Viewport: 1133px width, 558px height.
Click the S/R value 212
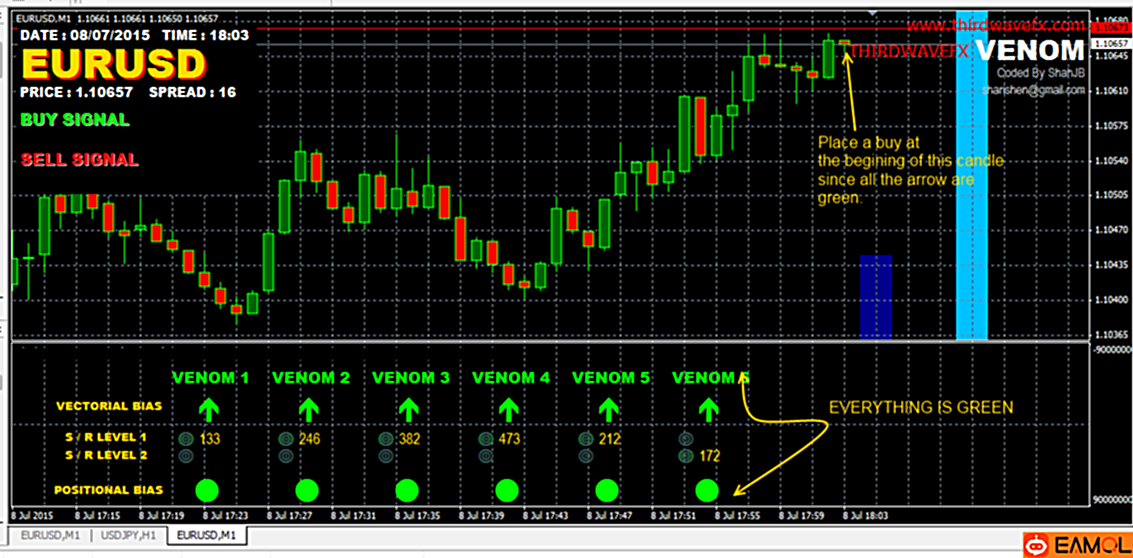(609, 438)
